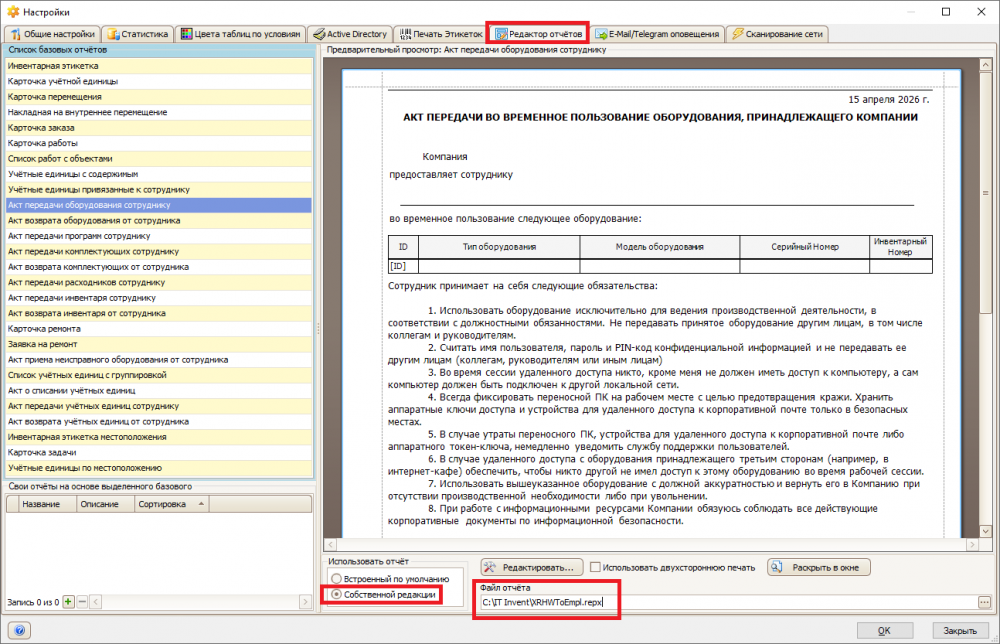
Task: Click the blue help question-mark icon
Action: click(x=19, y=631)
